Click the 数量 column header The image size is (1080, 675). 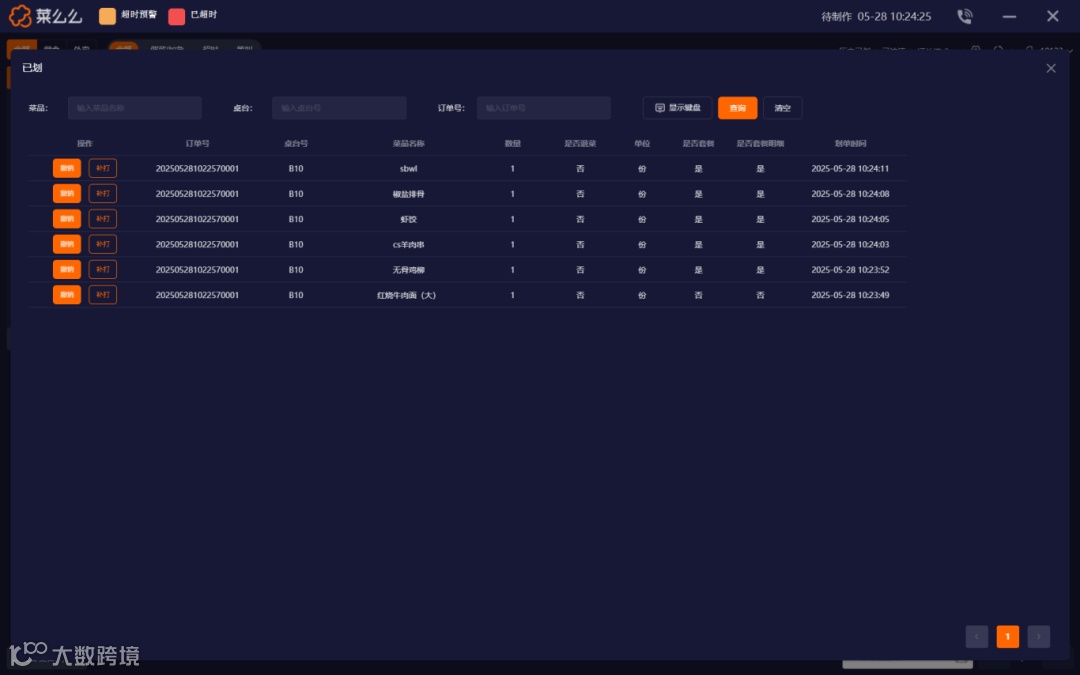(512, 143)
